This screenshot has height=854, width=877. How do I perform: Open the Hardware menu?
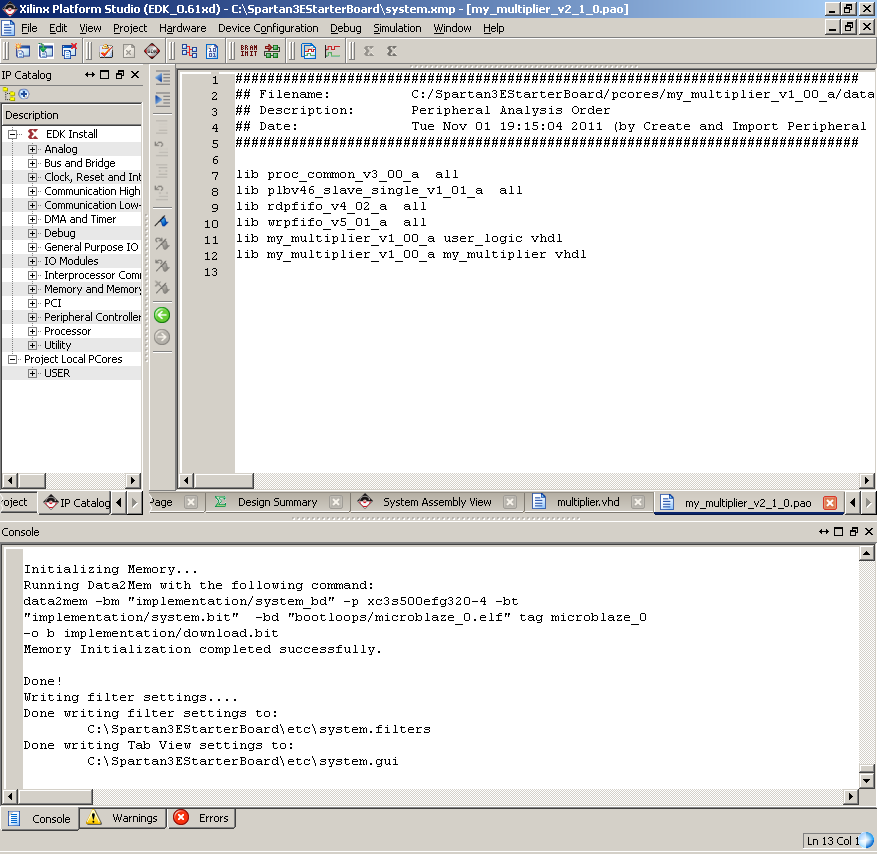pyautogui.click(x=182, y=28)
